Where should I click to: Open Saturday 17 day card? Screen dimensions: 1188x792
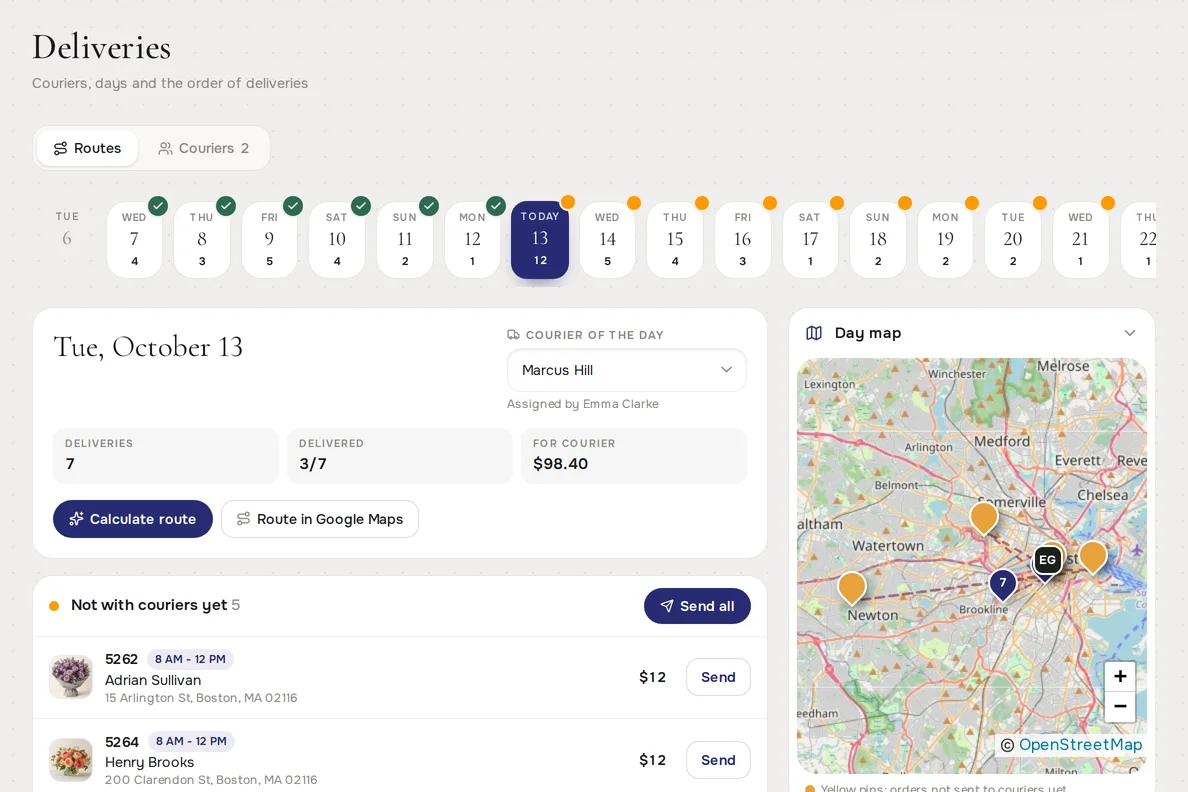point(810,239)
